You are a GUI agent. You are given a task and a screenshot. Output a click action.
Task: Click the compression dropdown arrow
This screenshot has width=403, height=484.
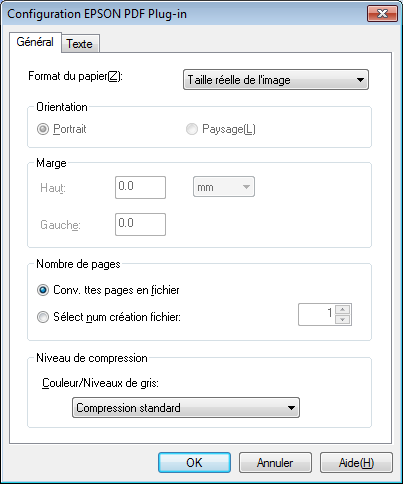291,408
